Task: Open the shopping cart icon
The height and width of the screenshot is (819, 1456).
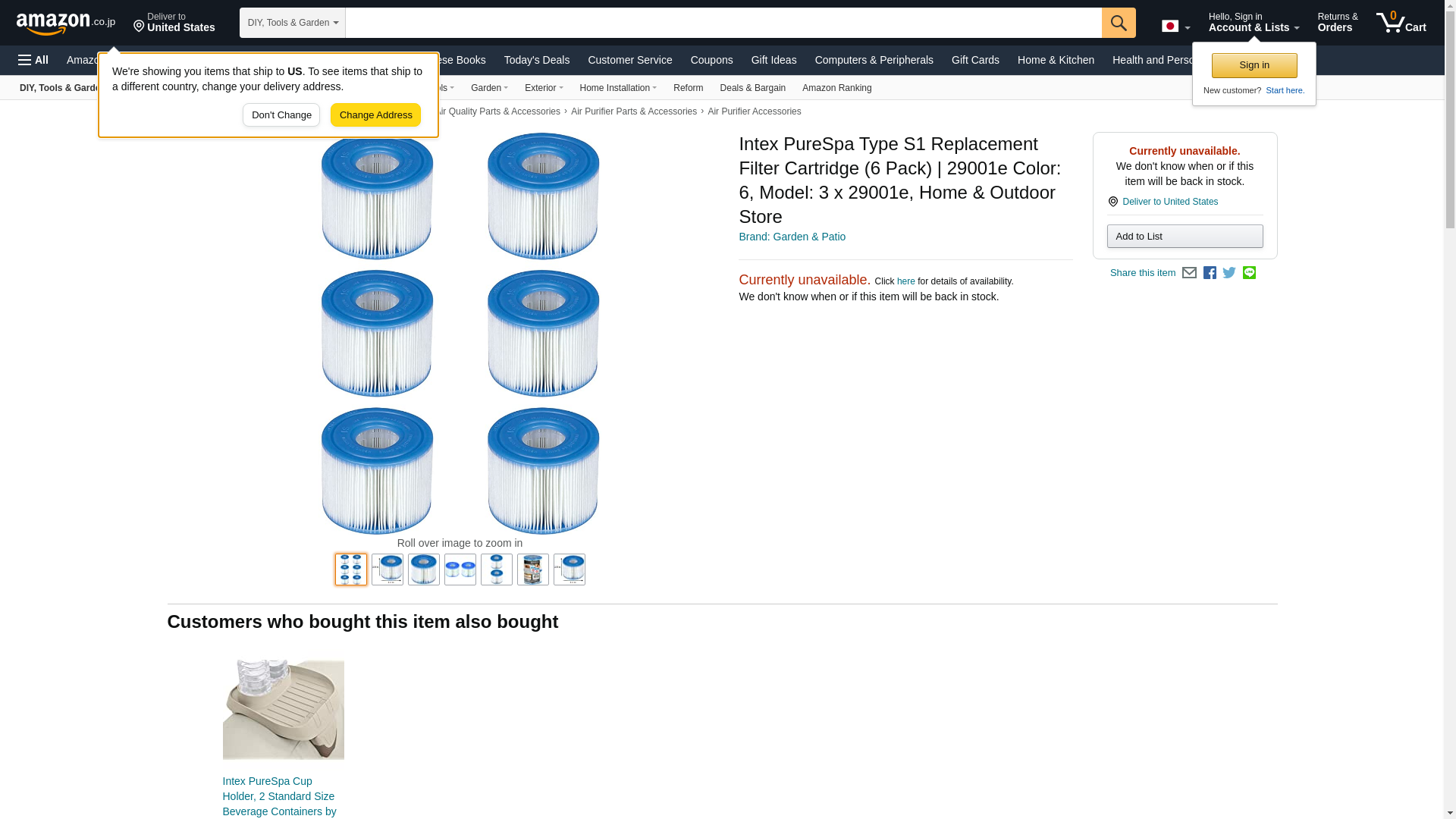Action: click(1401, 22)
